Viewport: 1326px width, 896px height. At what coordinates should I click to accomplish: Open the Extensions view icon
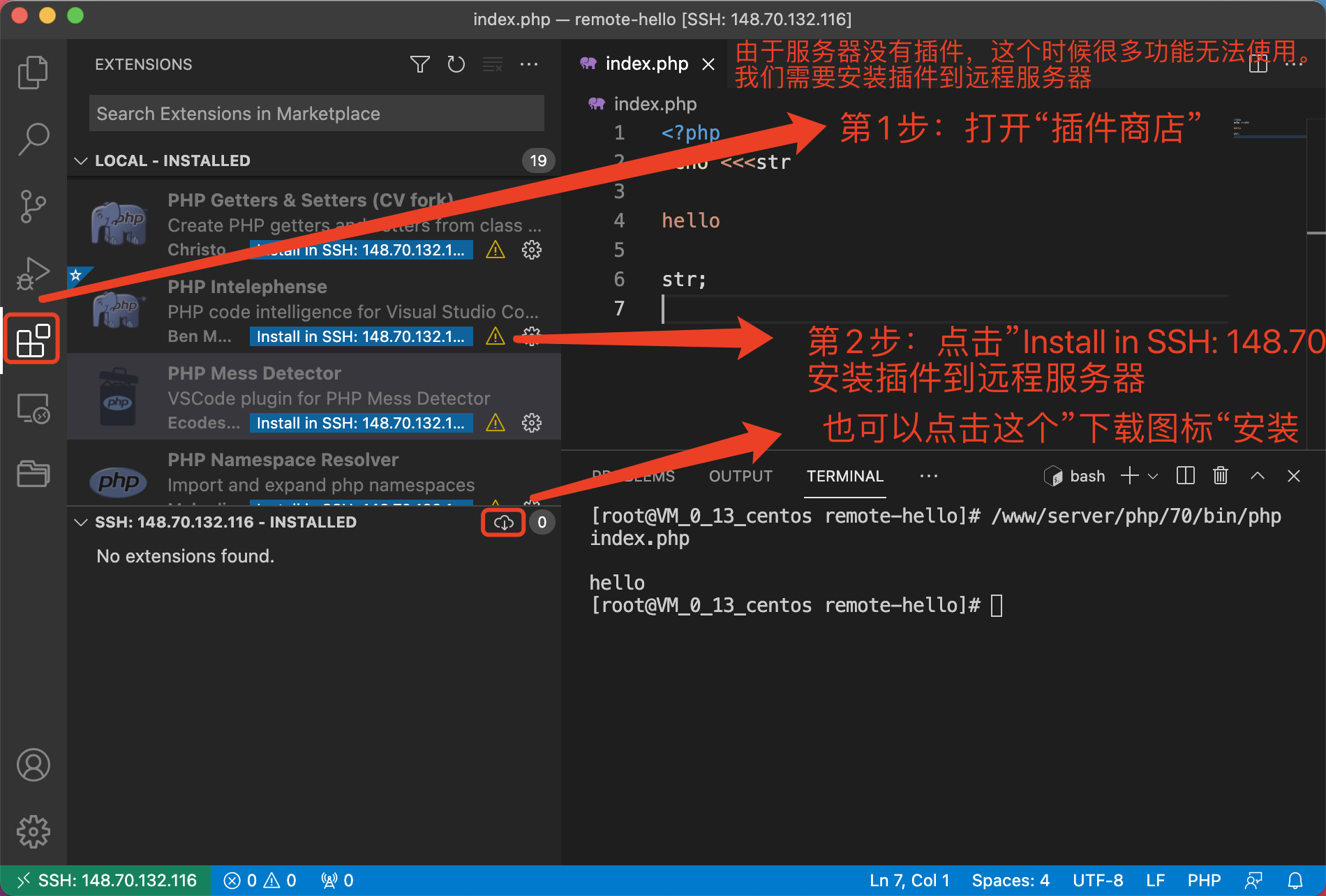[x=33, y=340]
